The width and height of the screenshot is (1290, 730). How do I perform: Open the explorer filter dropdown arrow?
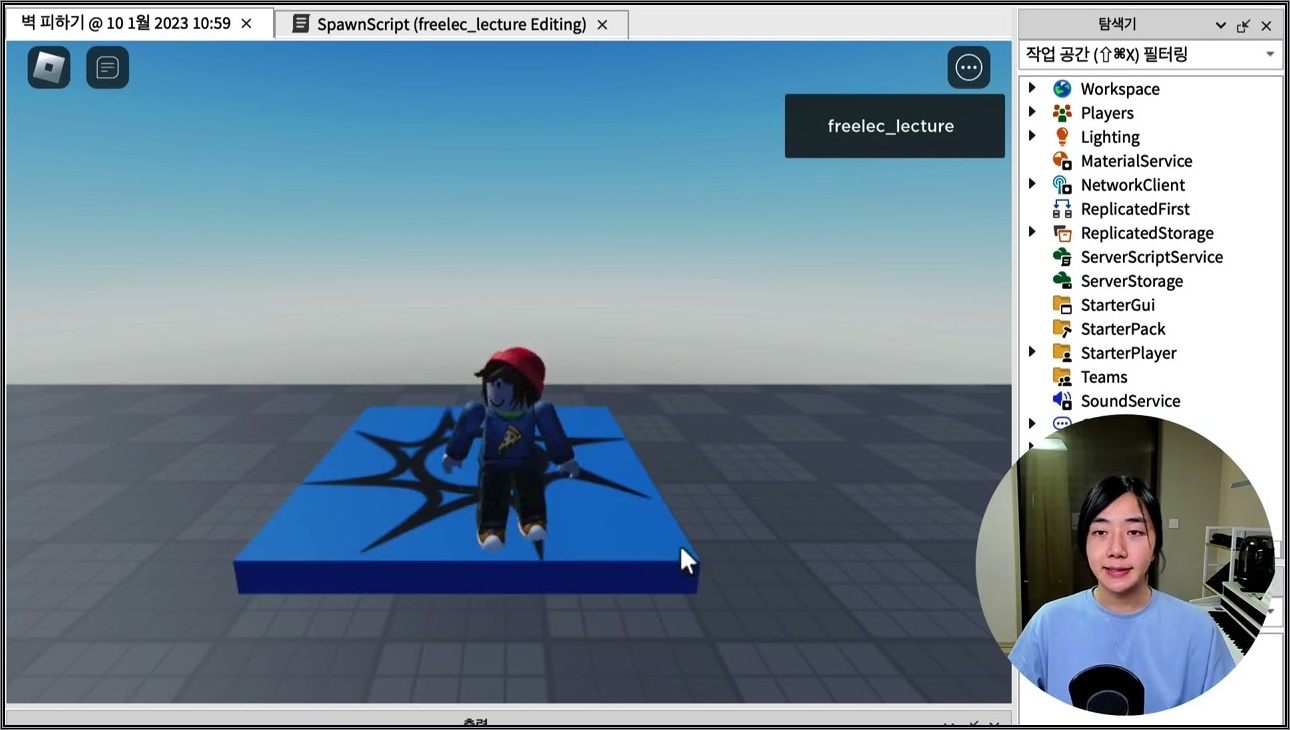[1270, 54]
